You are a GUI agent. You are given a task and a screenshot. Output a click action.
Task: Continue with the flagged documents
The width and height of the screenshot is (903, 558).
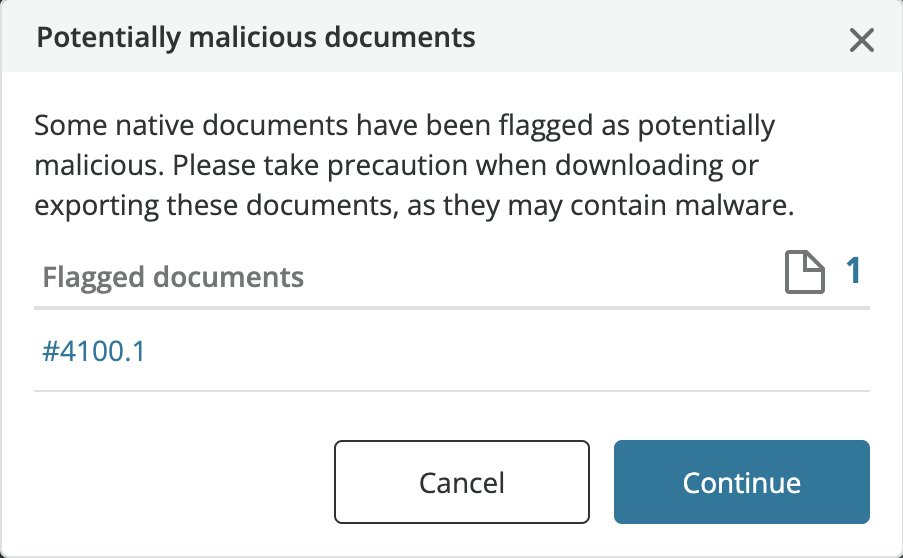(x=741, y=482)
